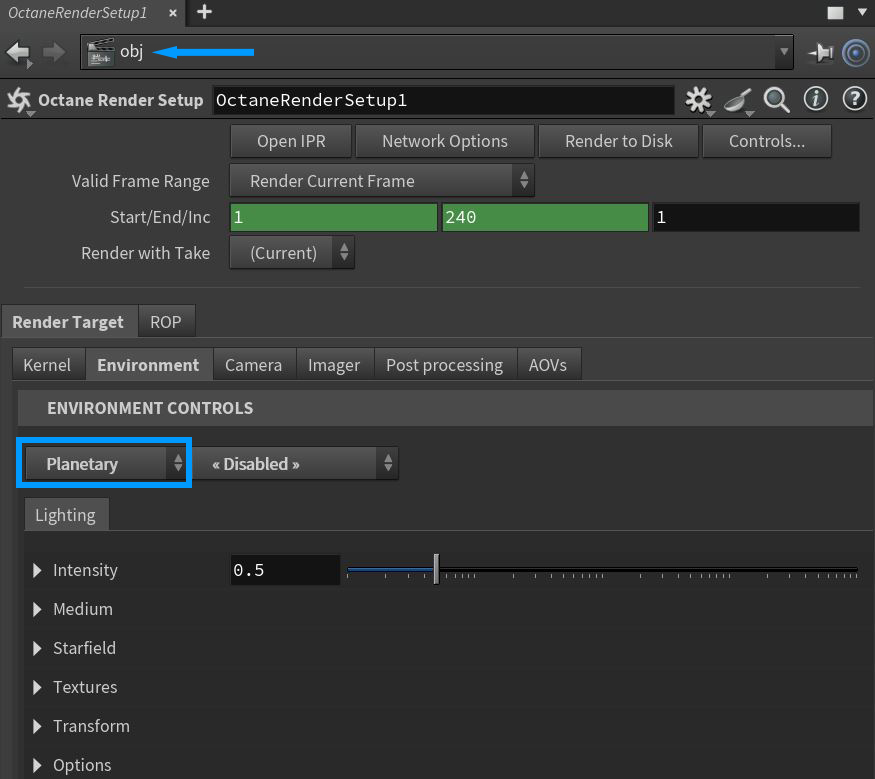Switch to the Camera tab
This screenshot has height=779, width=875.
tap(253, 365)
